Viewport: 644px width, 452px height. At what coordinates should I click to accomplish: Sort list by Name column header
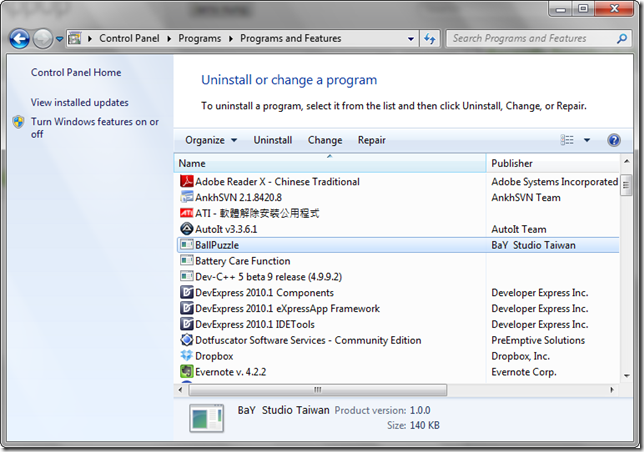[x=330, y=163]
